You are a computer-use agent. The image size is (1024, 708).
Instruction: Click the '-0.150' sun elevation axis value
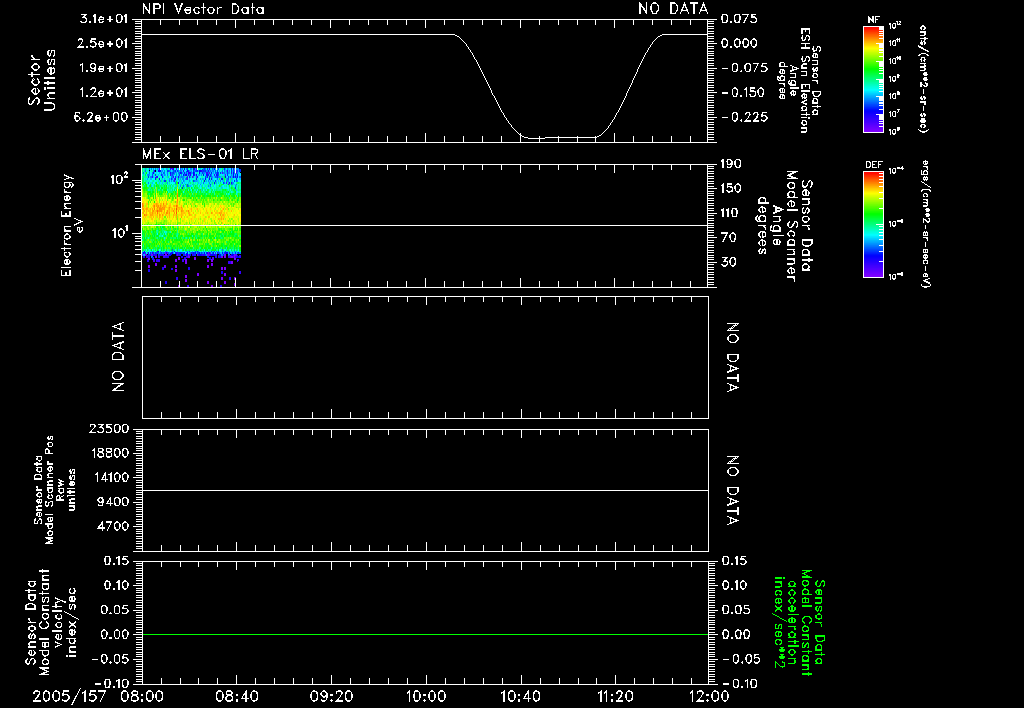[x=743, y=93]
